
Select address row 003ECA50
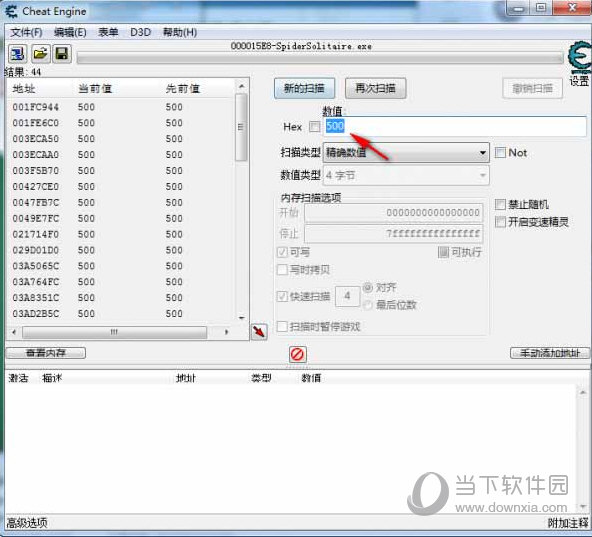121,139
